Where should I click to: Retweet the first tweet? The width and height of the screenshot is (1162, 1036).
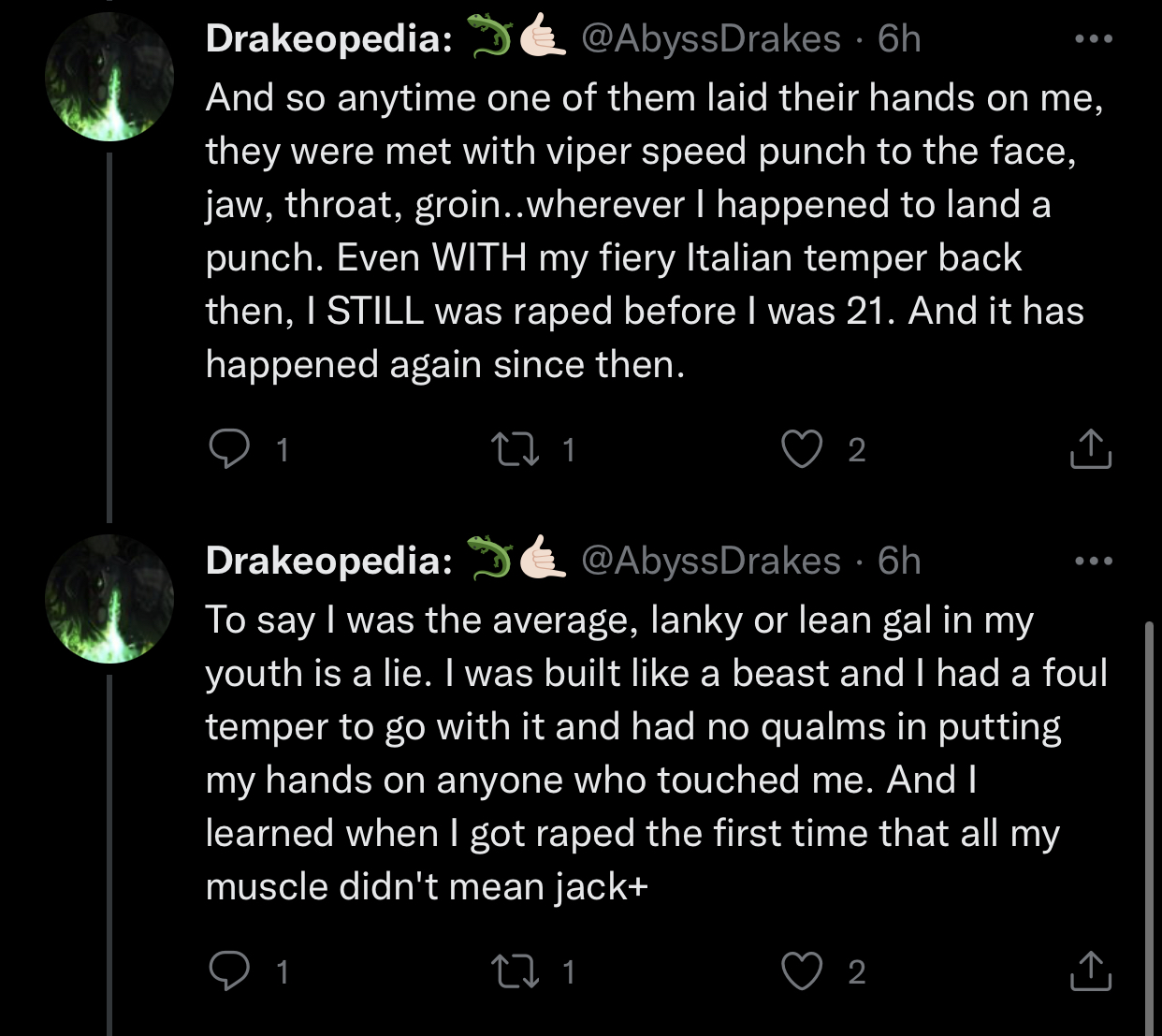tap(516, 450)
